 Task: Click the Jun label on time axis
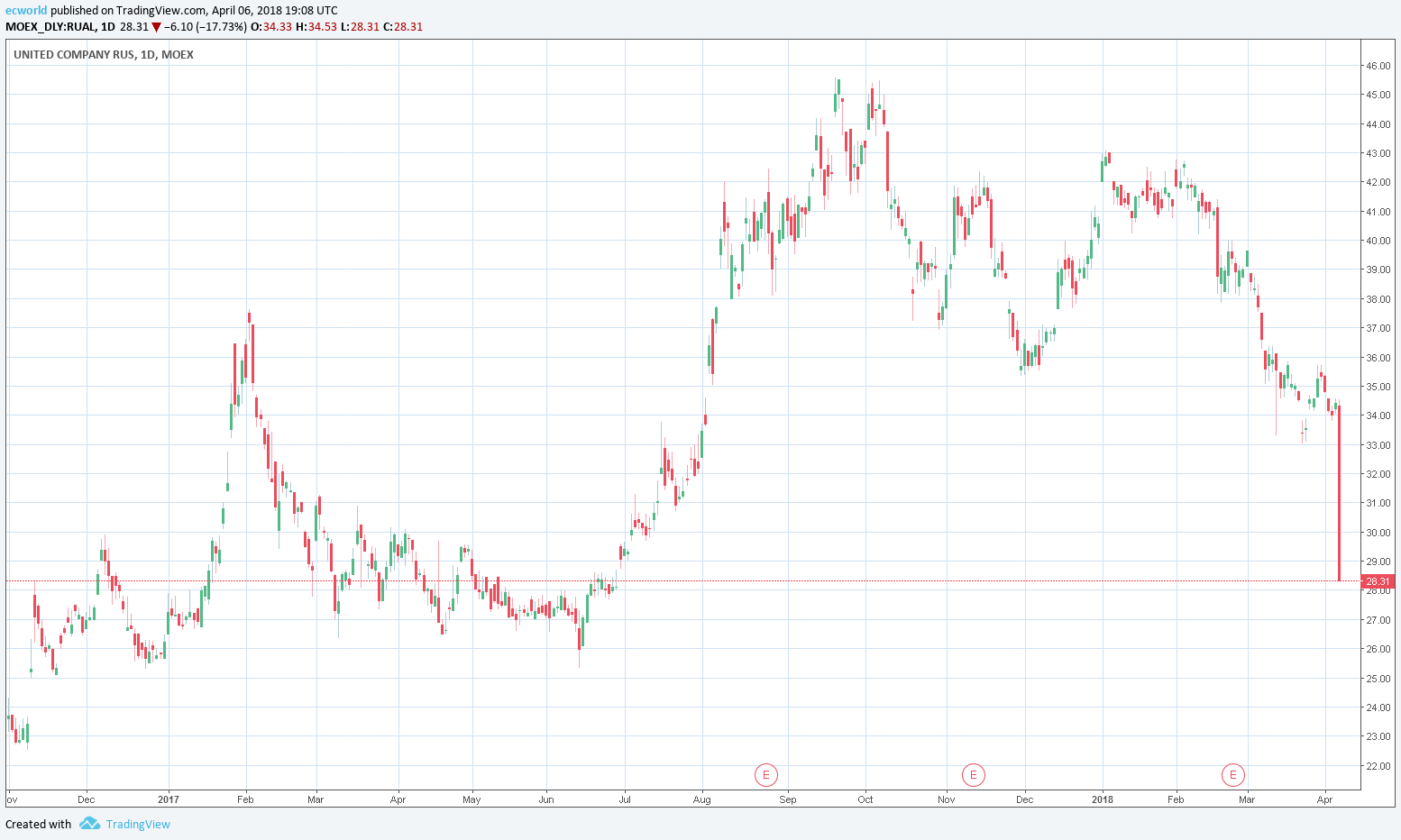click(546, 799)
